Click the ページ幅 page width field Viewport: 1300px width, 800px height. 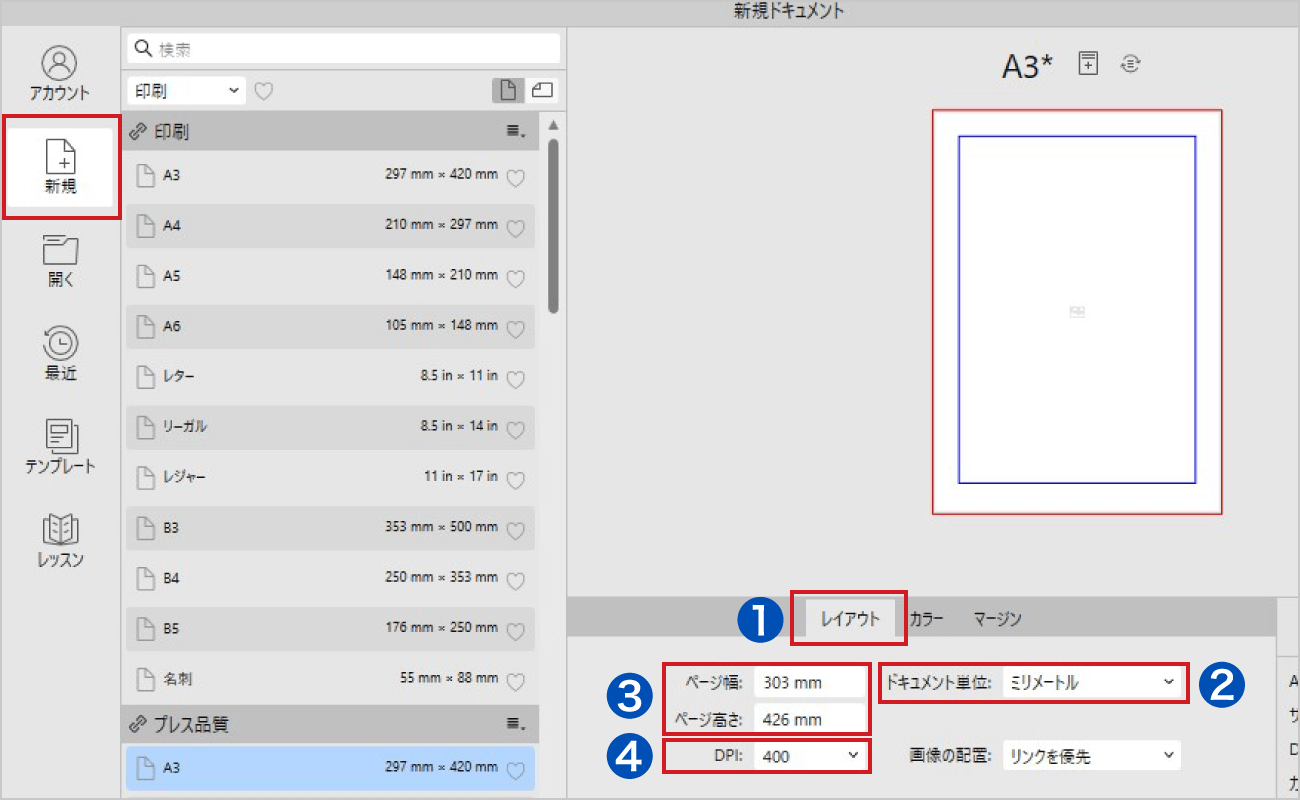(808, 683)
